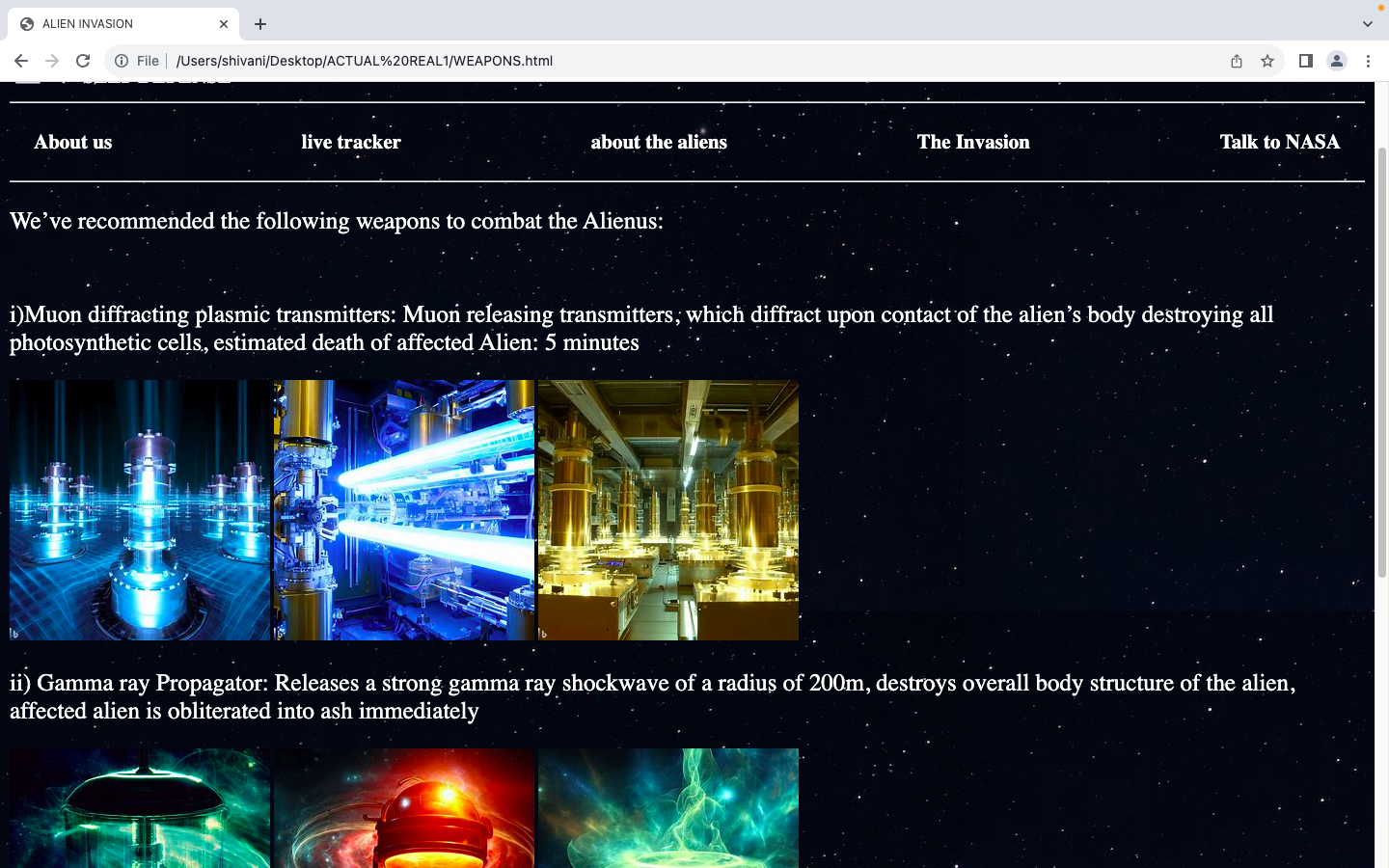Click the page vertical scrollbar

click(x=1381, y=363)
